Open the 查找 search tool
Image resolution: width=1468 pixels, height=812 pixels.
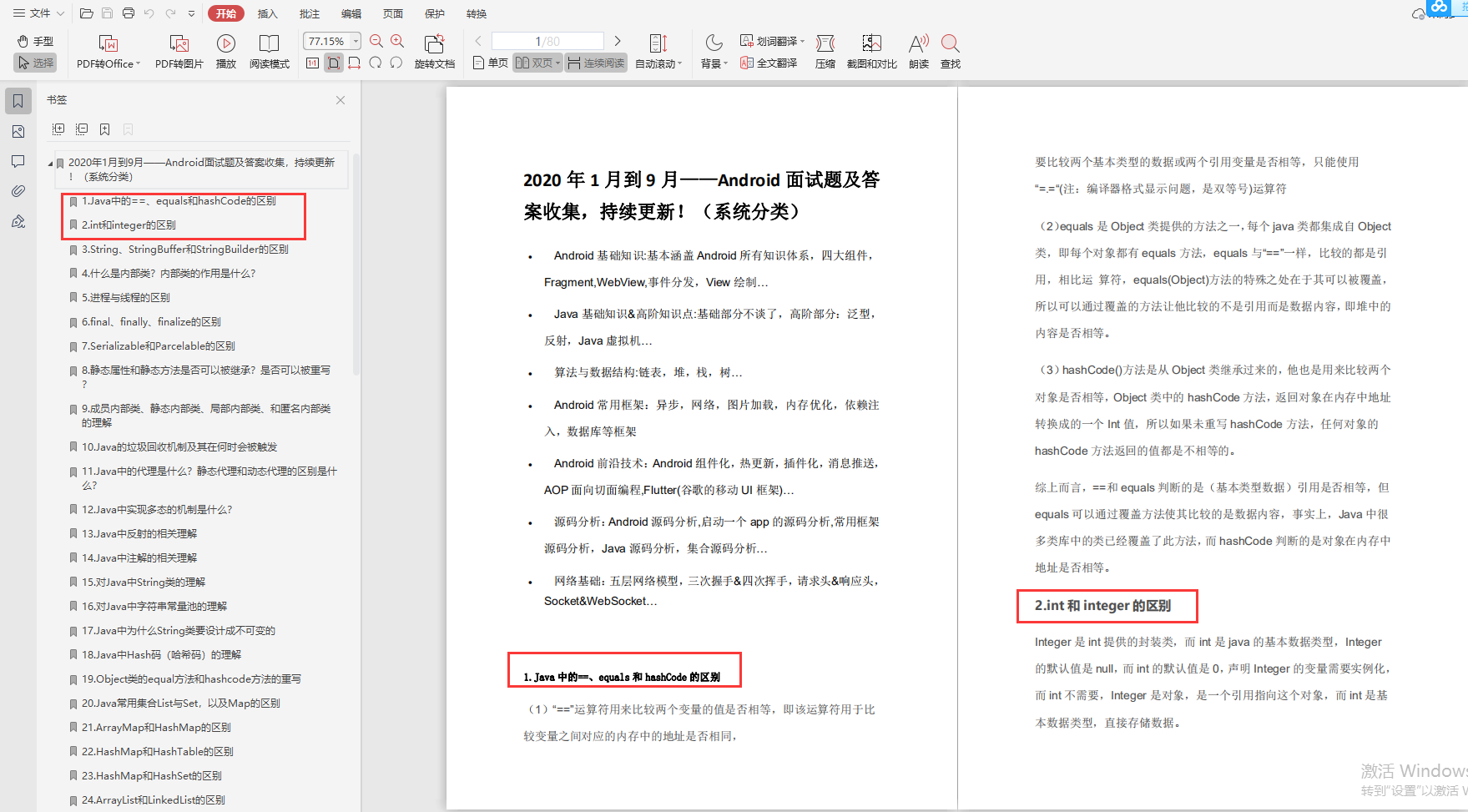pyautogui.click(x=950, y=52)
